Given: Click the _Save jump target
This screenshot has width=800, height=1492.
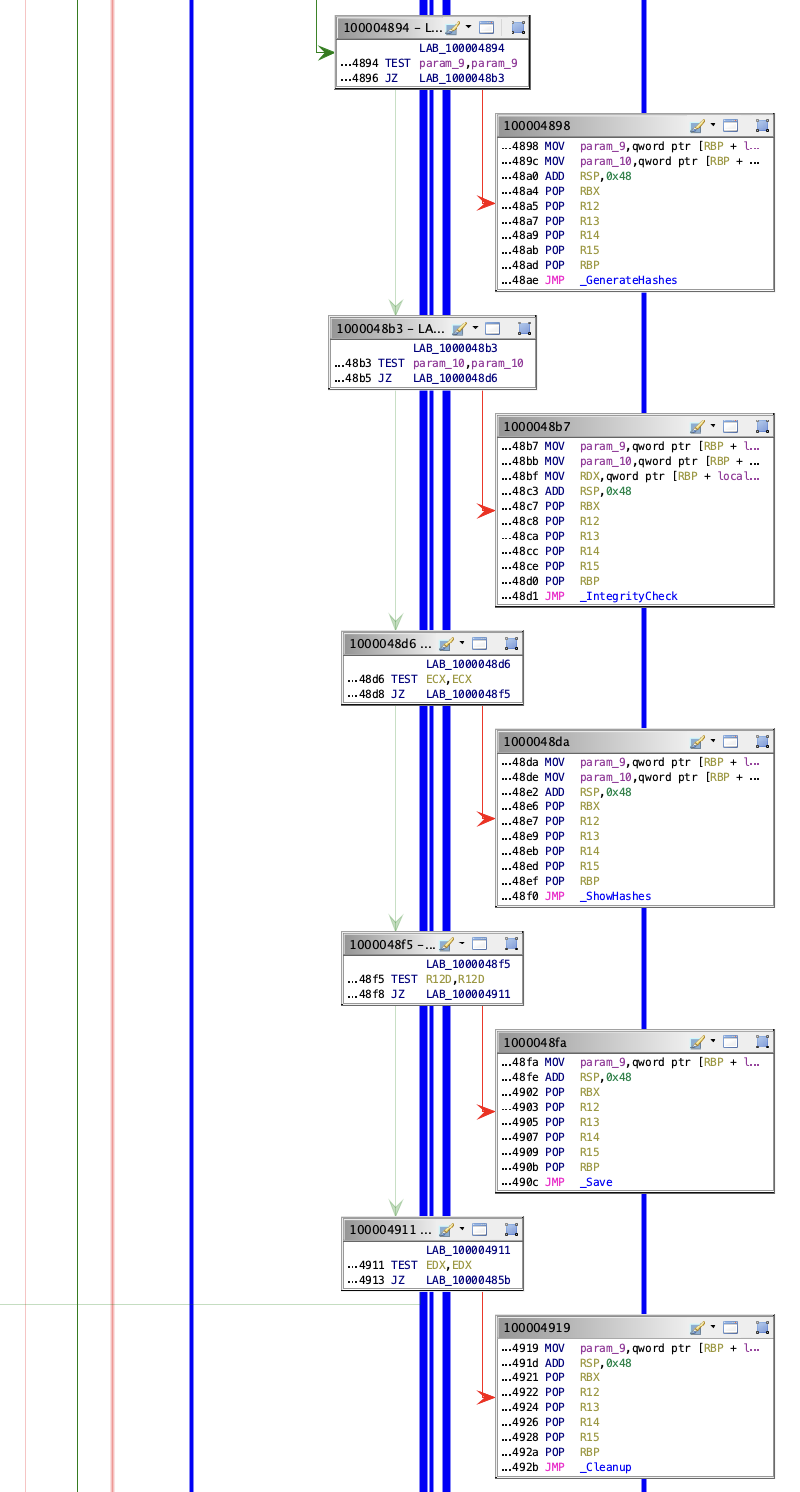Looking at the screenshot, I should tap(596, 1182).
